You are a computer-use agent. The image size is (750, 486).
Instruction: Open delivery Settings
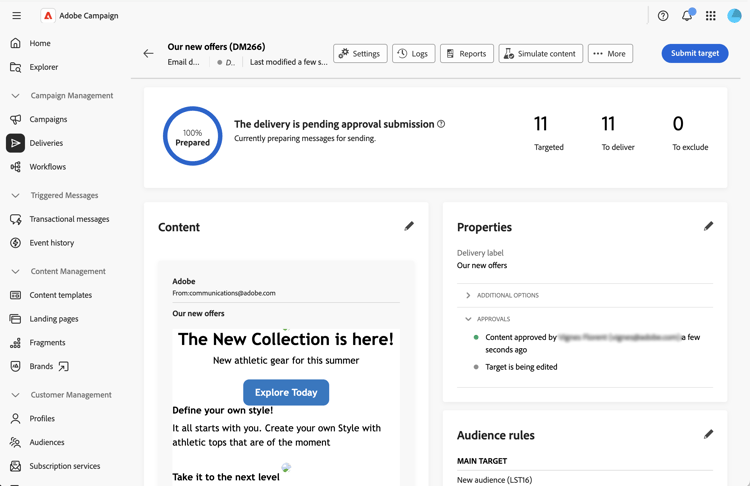coord(360,54)
